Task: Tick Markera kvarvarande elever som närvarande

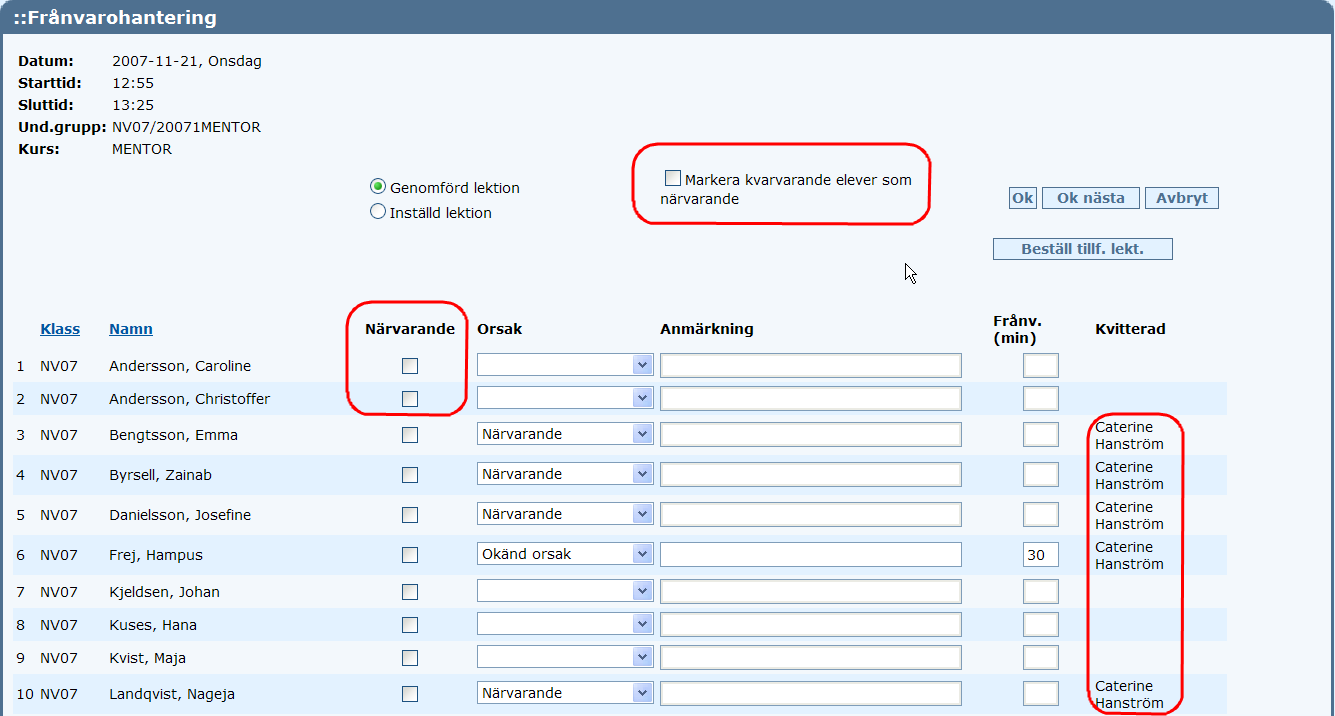Action: click(x=673, y=179)
